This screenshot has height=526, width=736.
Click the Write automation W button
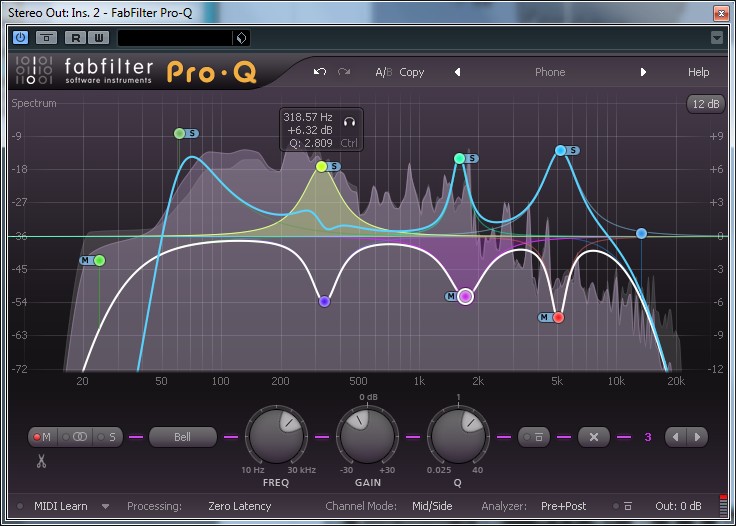coord(99,38)
